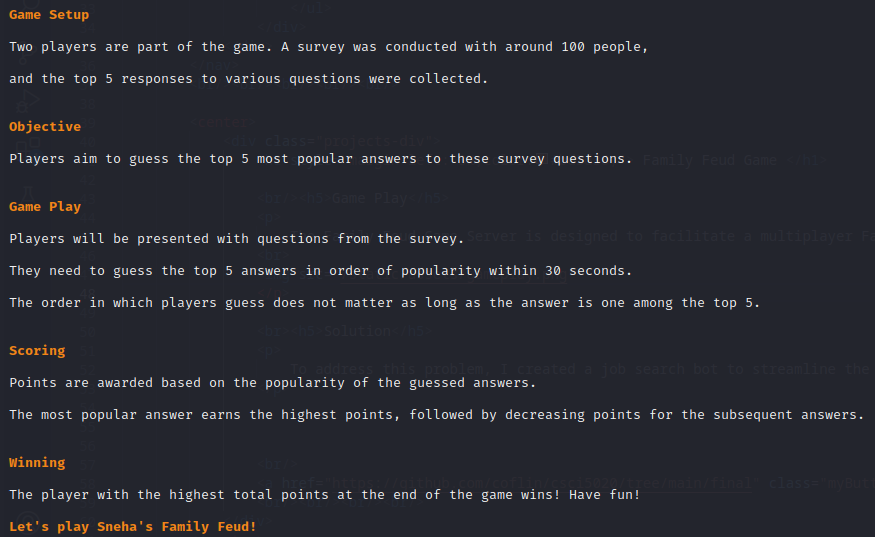
Task: Click the 'Players aim to guess' sentence
Action: [320, 159]
